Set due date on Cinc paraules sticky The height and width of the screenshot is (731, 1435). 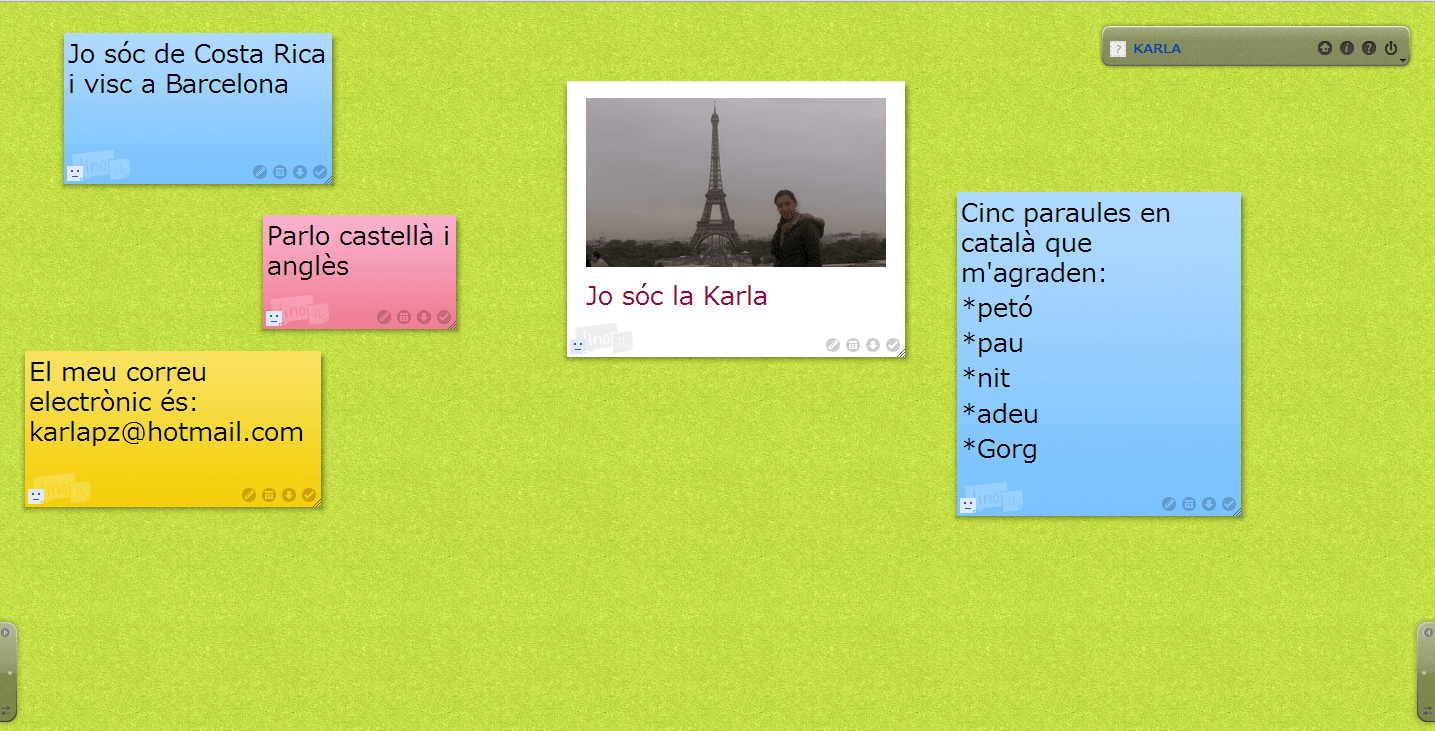tap(1189, 504)
